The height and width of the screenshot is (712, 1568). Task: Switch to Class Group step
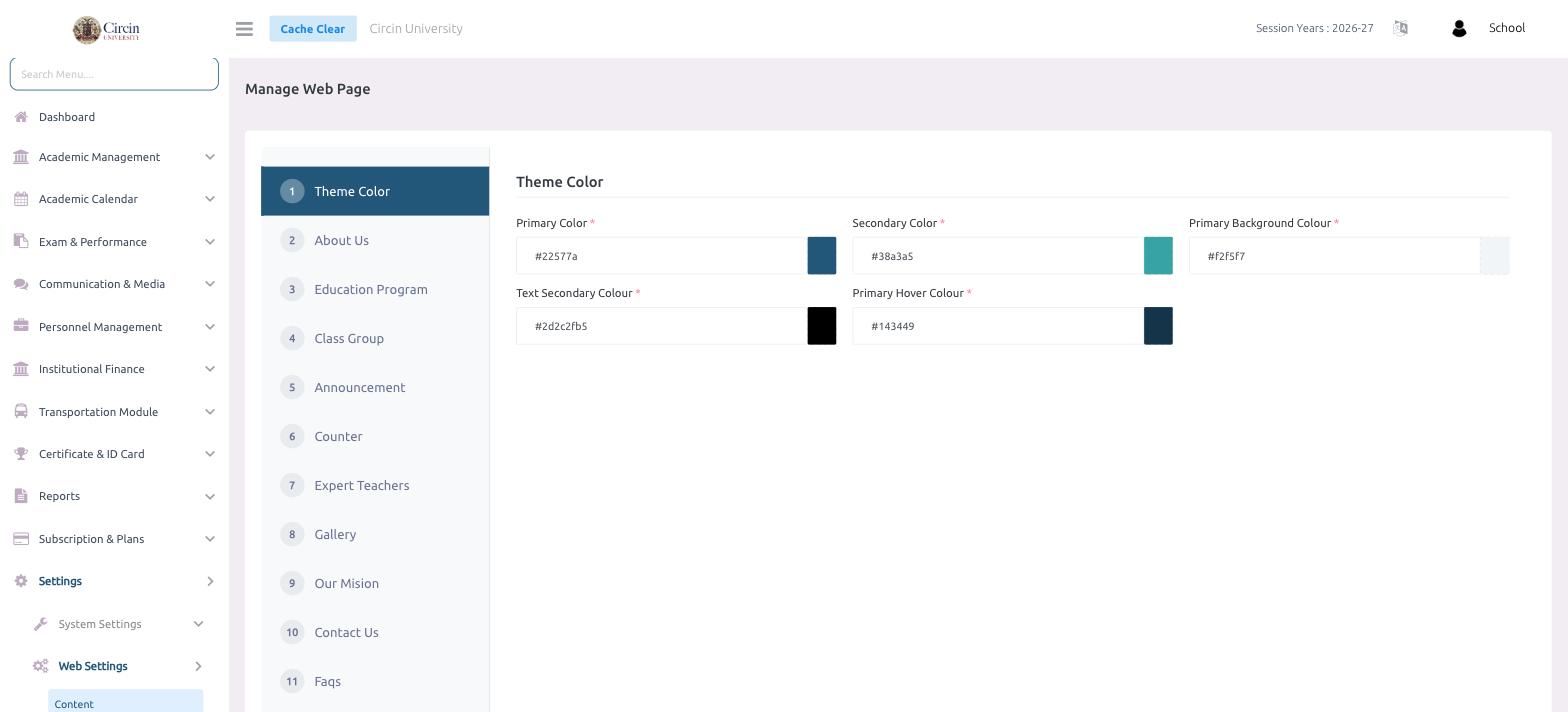[x=375, y=338]
